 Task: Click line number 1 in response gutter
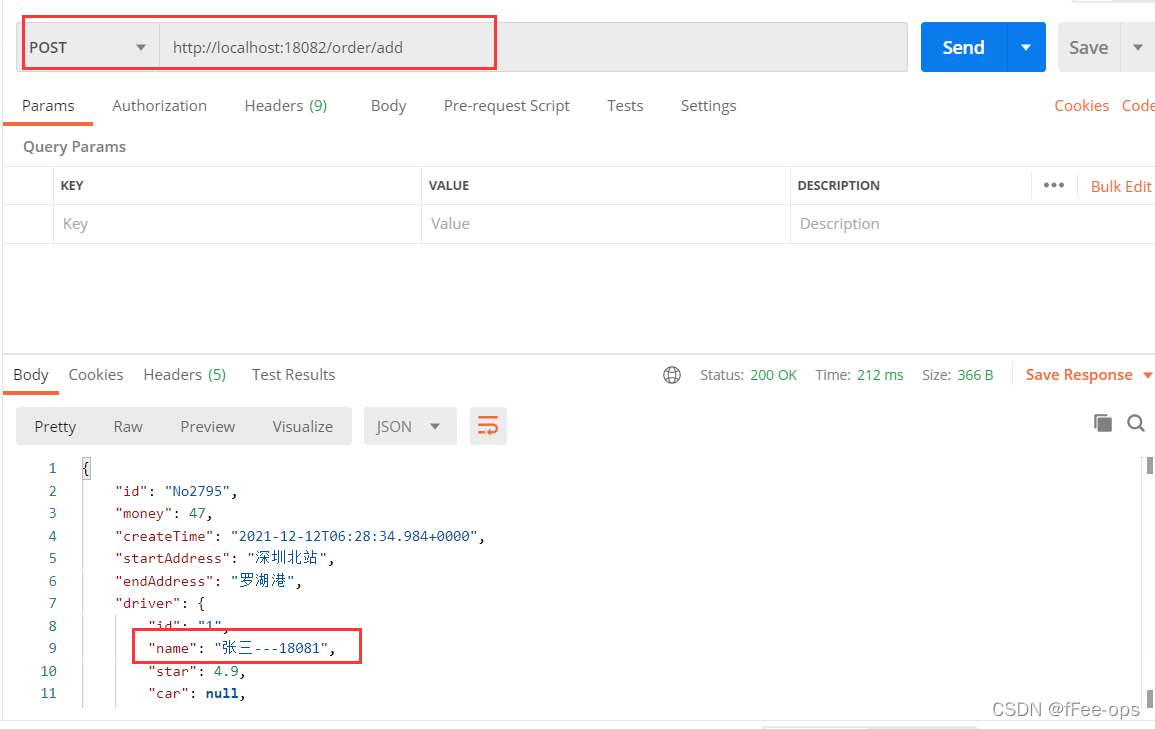(x=52, y=468)
